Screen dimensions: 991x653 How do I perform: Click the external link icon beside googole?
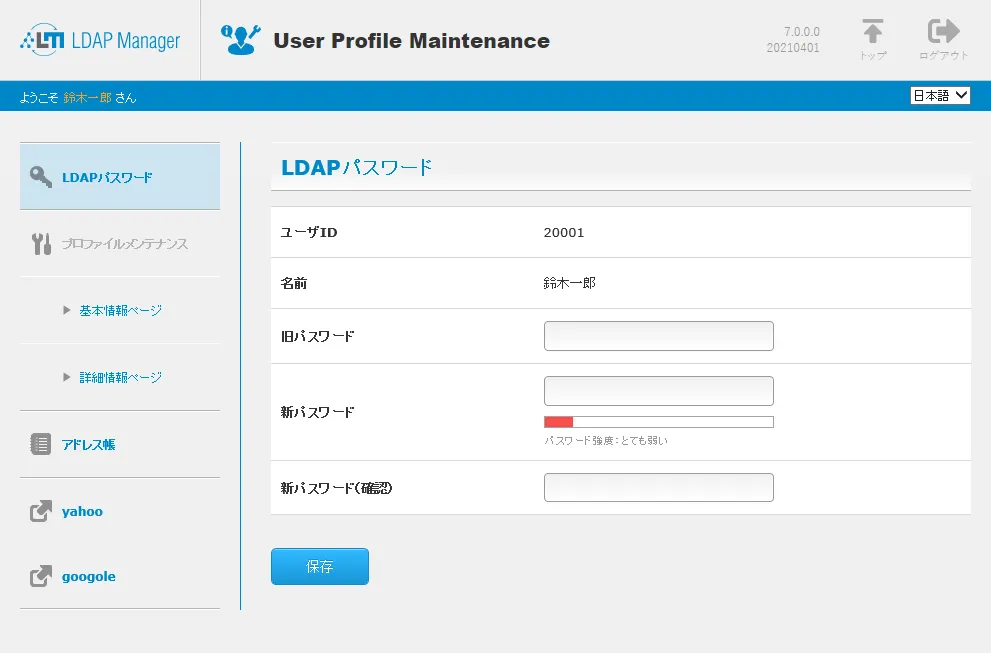[x=41, y=576]
